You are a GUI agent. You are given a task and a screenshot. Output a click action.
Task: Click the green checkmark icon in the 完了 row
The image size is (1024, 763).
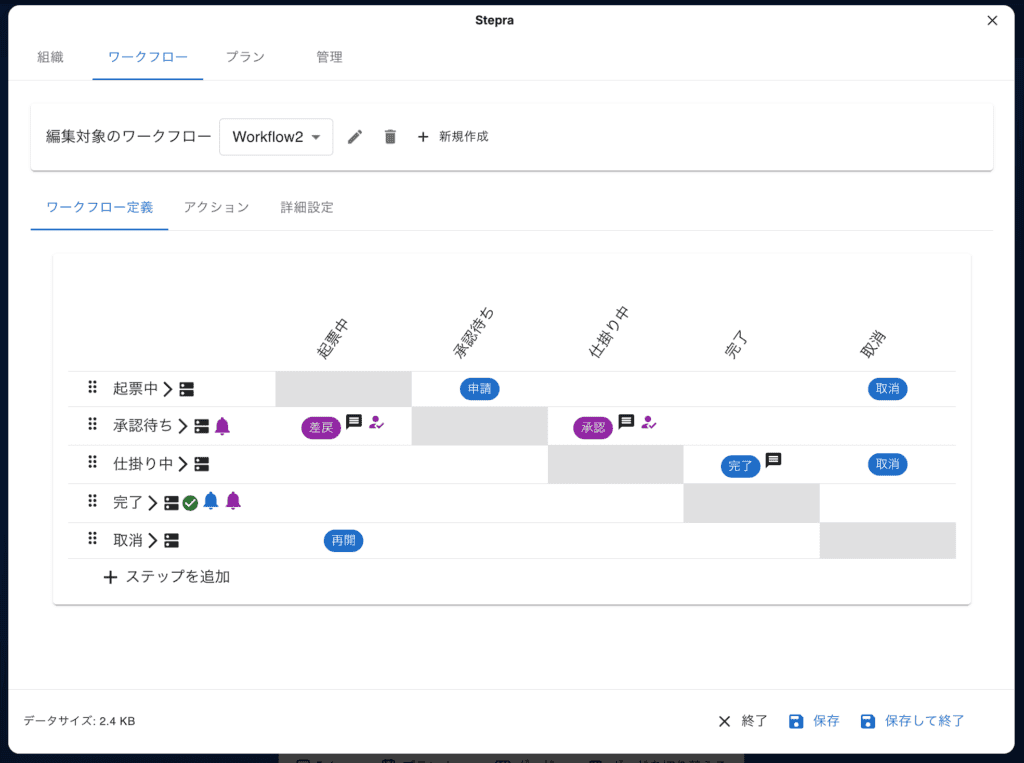click(x=190, y=503)
